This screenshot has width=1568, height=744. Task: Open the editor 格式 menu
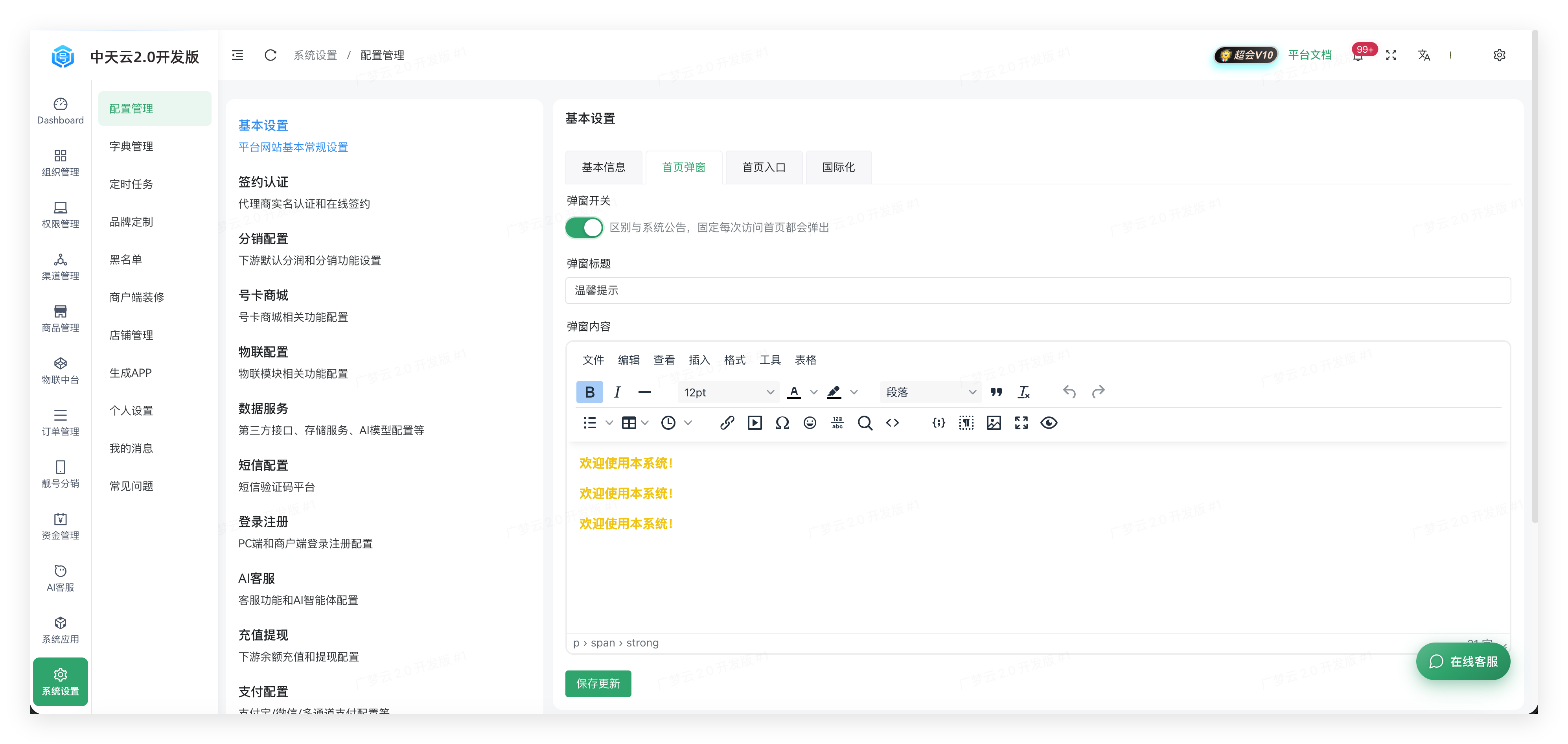pos(734,360)
